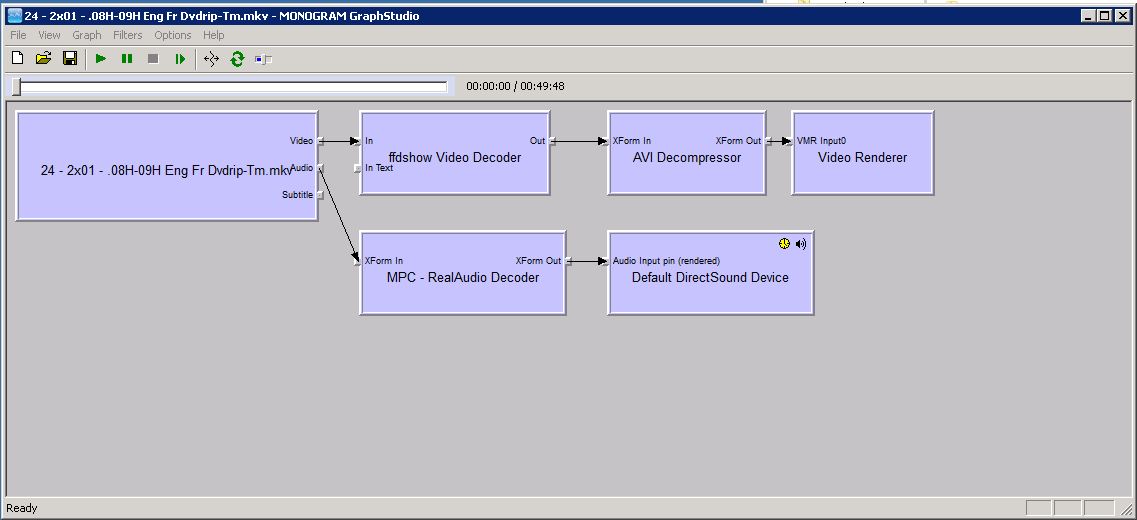Minimize the GraphStudio window
The width and height of the screenshot is (1137, 520).
click(x=1088, y=15)
